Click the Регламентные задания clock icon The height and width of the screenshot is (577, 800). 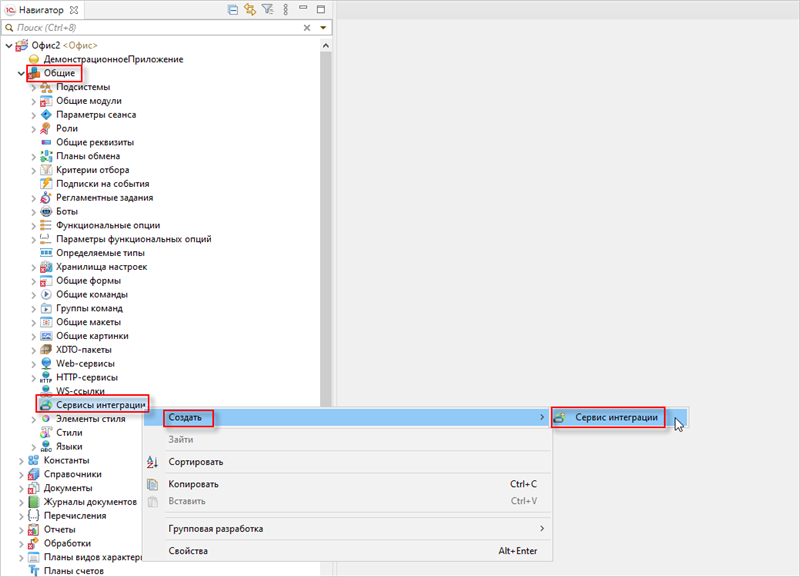[x=46, y=198]
